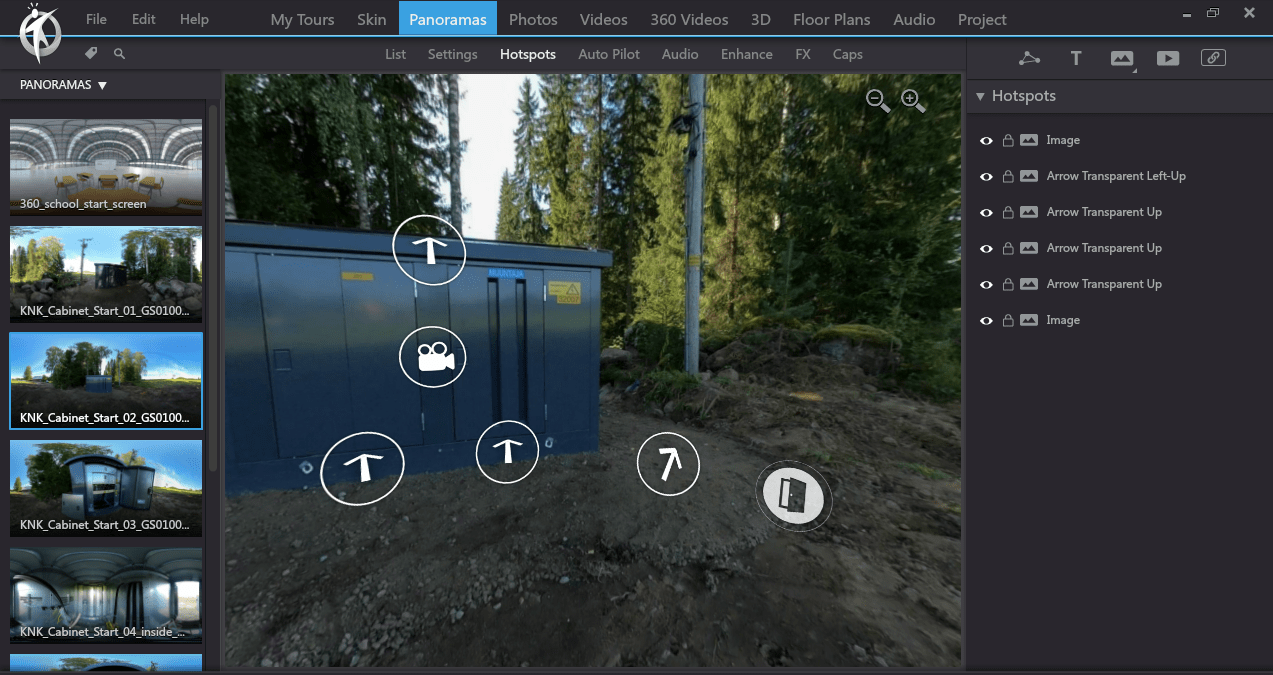Image resolution: width=1273 pixels, height=675 pixels.
Task: Zoom in on the panorama preview
Action: coord(913,100)
